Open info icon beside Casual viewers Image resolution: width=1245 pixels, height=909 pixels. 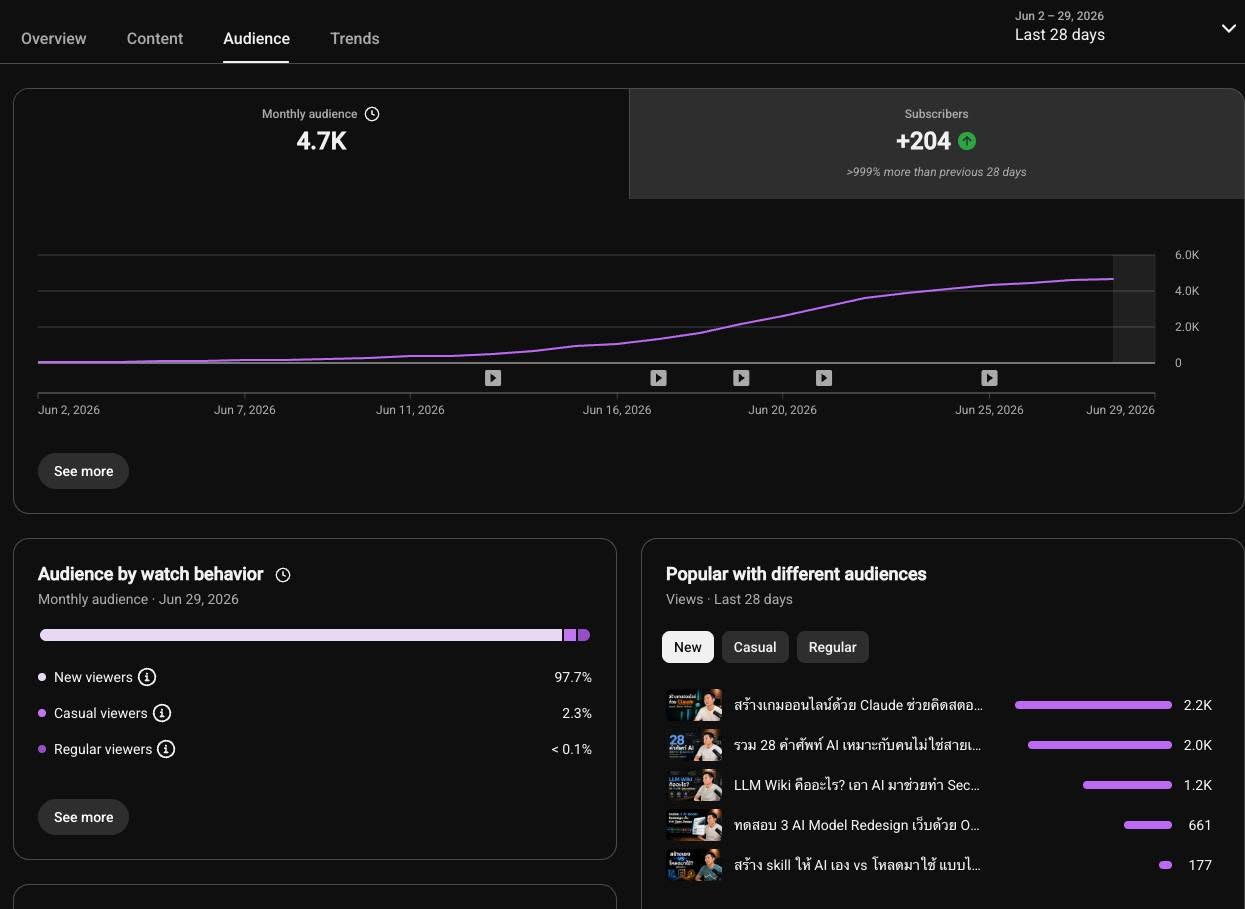(162, 713)
